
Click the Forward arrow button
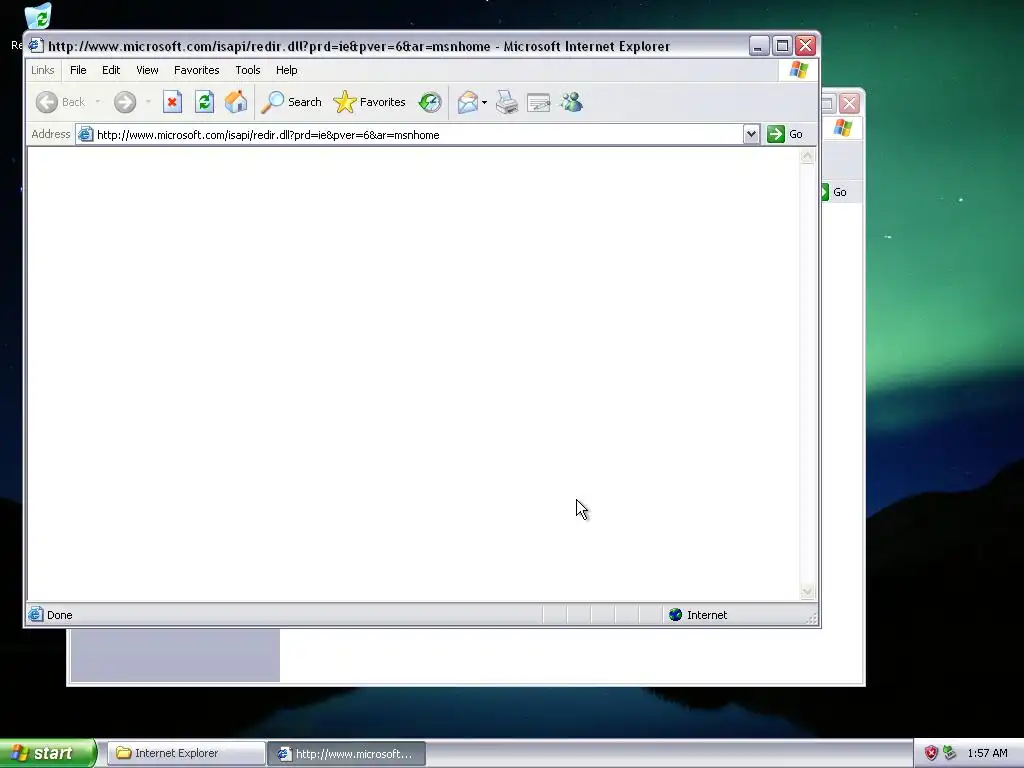(125, 102)
